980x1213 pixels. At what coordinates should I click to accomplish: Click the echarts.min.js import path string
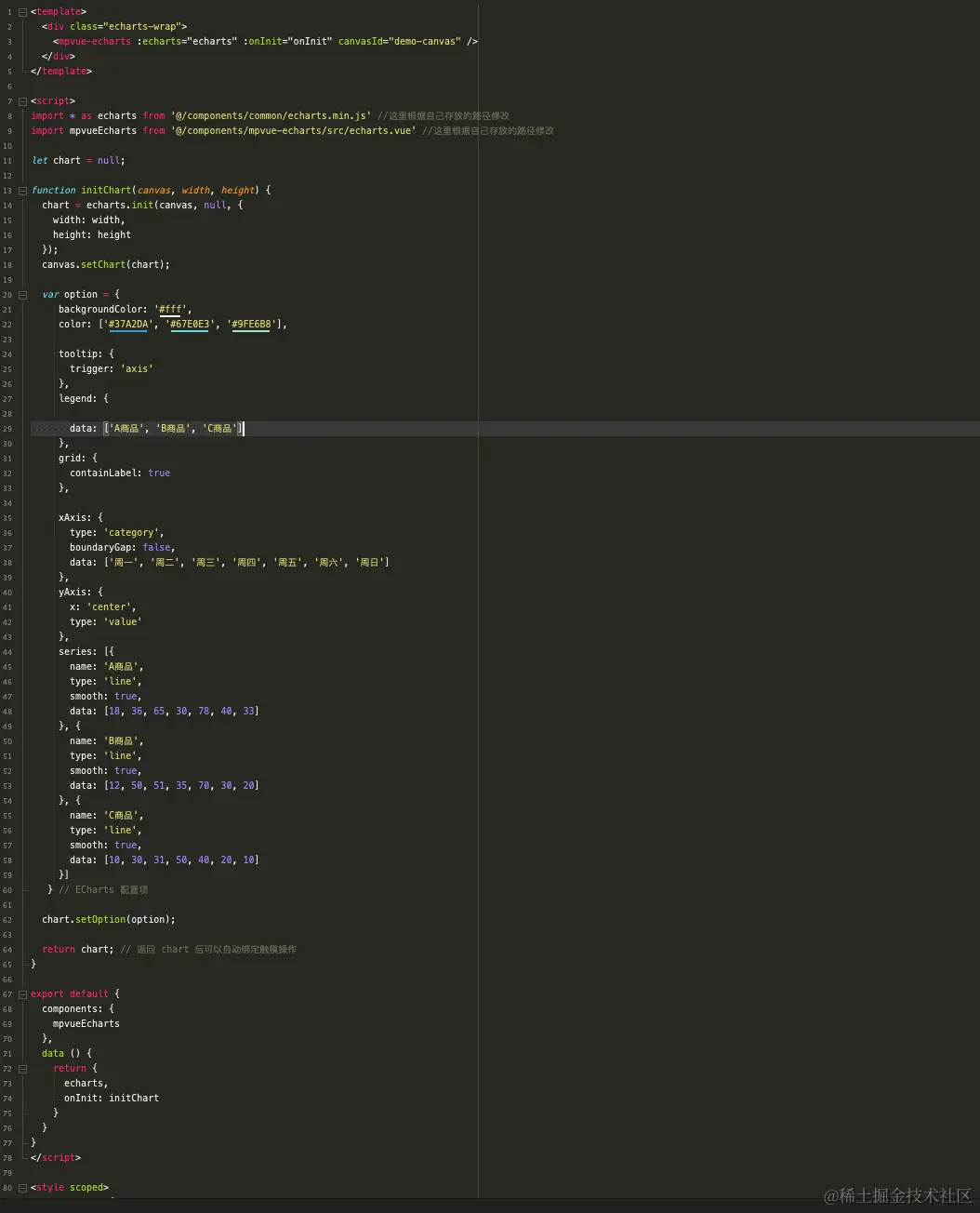pos(271,116)
